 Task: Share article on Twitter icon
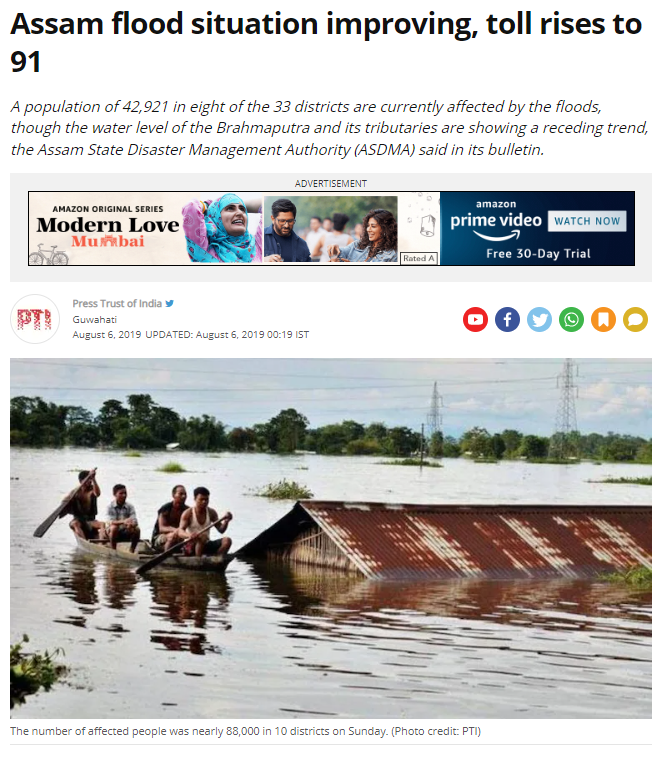(539, 320)
